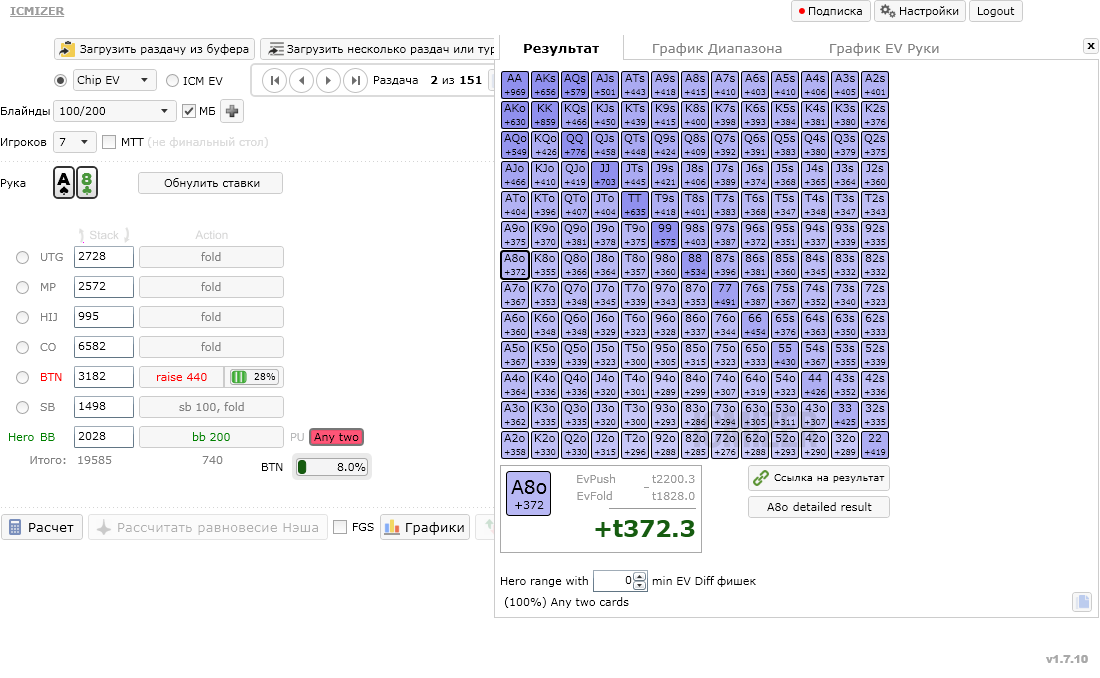Open Chip EV type dropdown
1100x678 pixels.
pyautogui.click(x=114, y=80)
